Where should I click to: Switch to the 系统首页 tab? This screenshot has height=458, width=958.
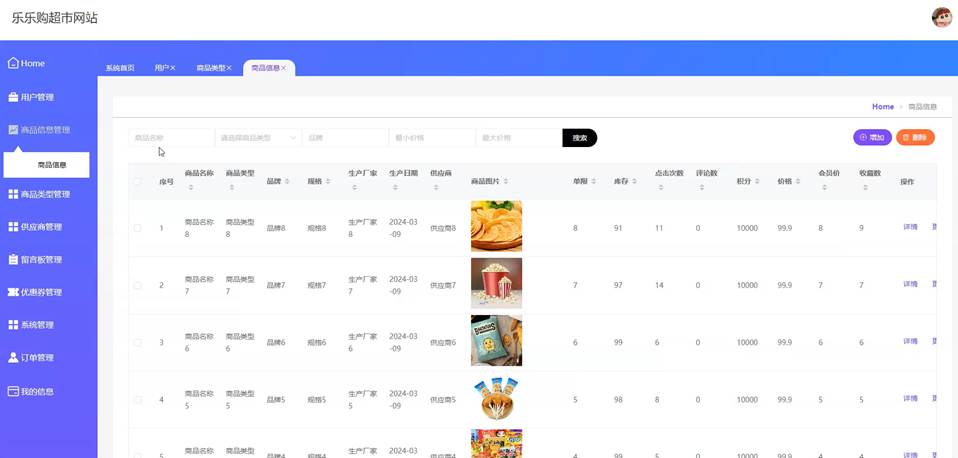pyautogui.click(x=120, y=68)
